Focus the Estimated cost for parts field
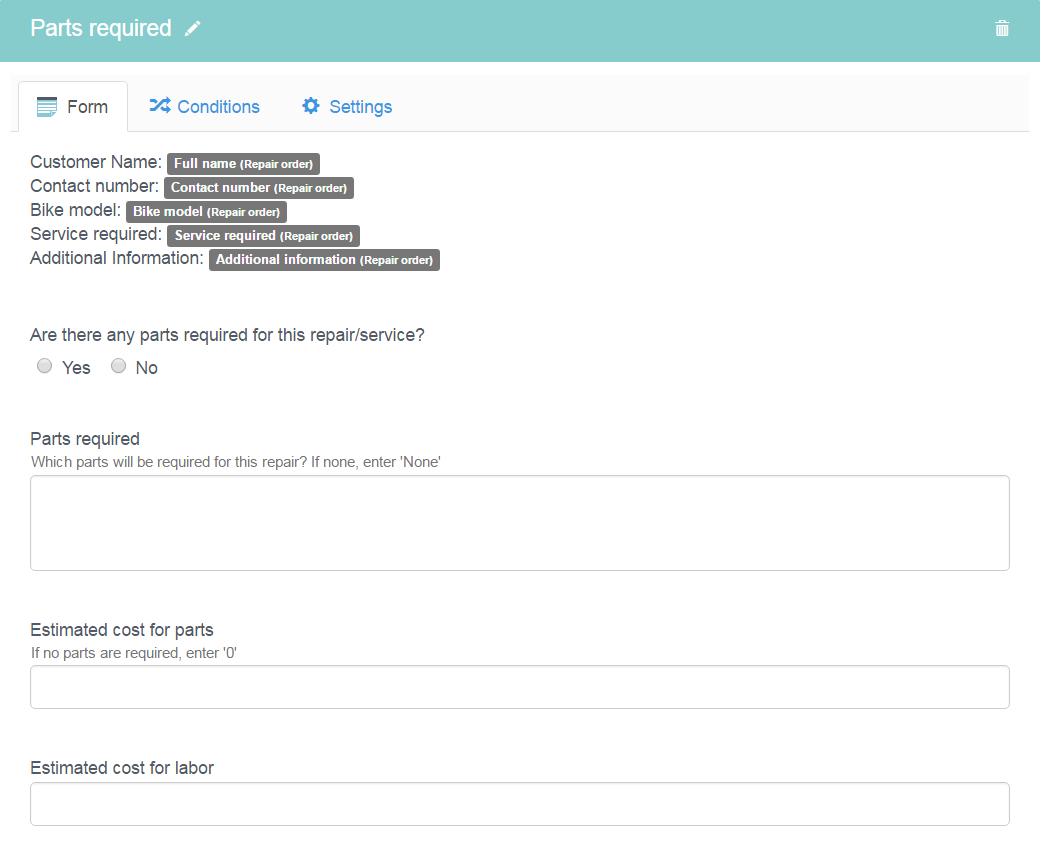Viewport: 1040px width, 862px height. (x=520, y=687)
